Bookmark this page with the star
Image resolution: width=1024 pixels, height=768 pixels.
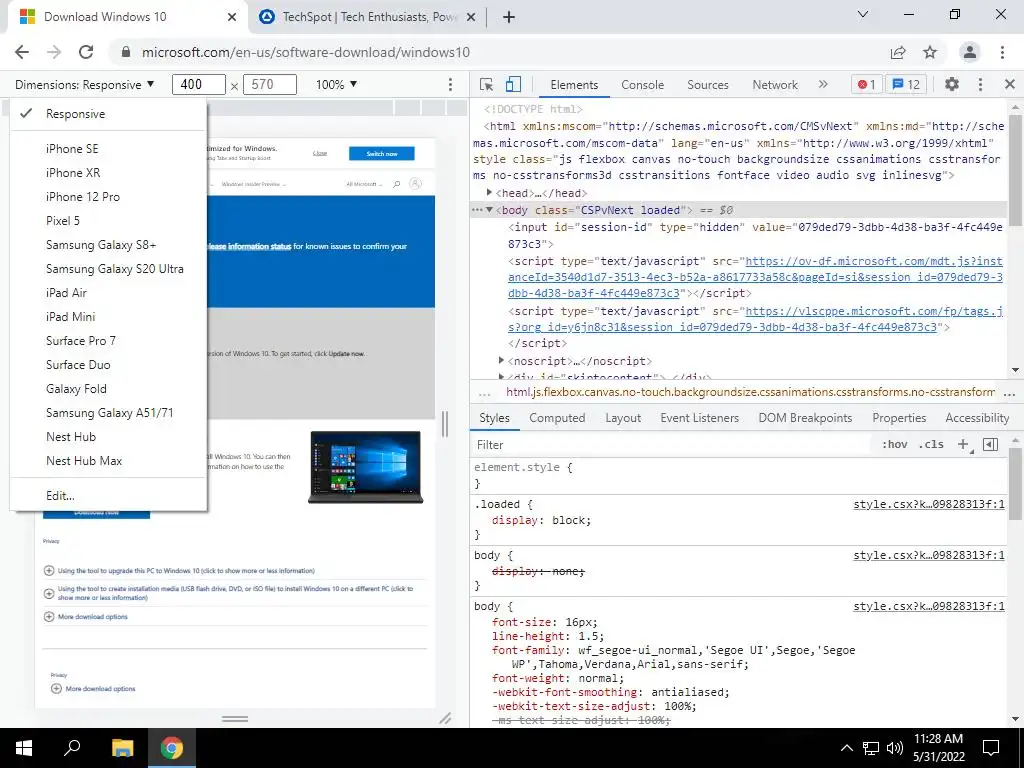[930, 52]
